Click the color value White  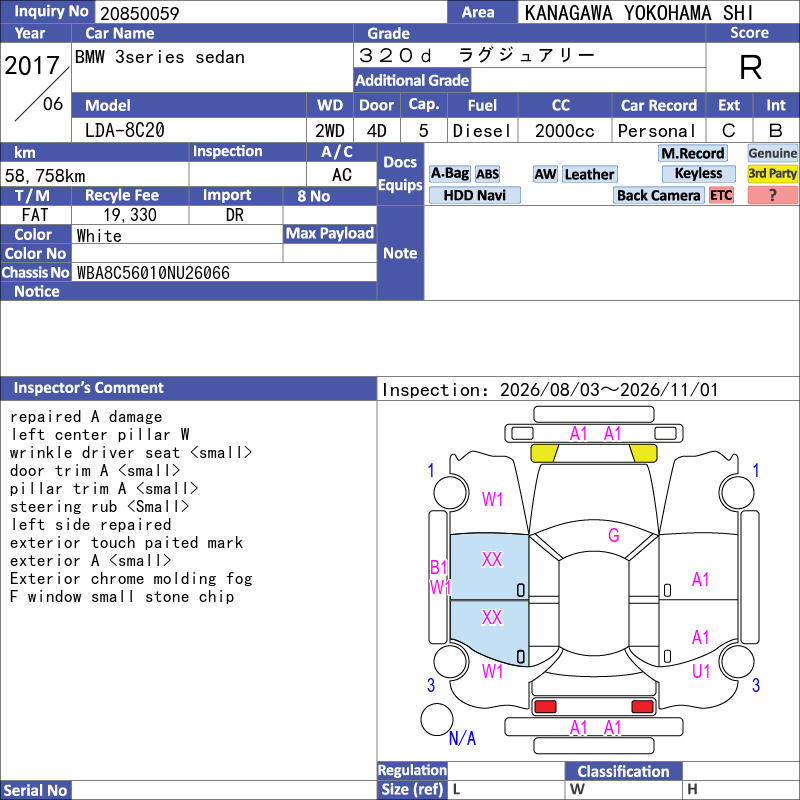coord(99,236)
